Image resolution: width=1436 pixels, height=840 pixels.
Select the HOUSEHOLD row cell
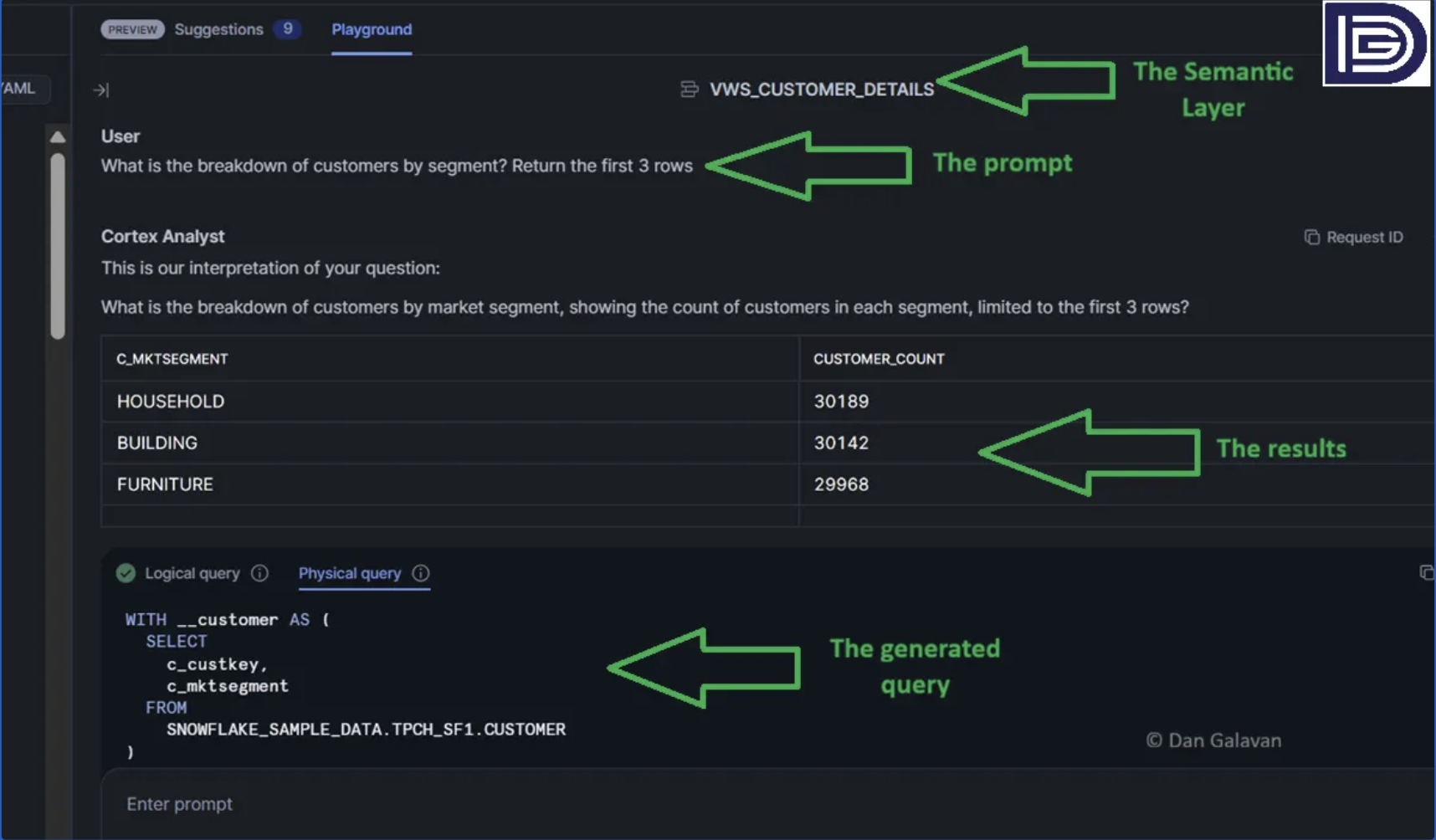point(171,402)
